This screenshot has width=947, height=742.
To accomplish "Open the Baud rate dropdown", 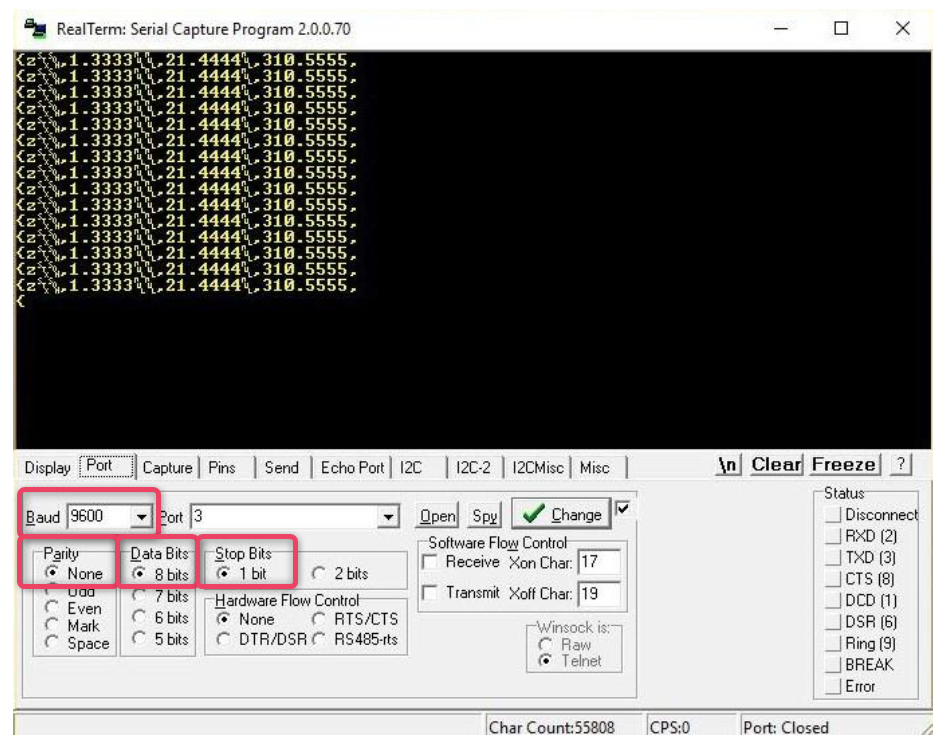I will pos(141,517).
